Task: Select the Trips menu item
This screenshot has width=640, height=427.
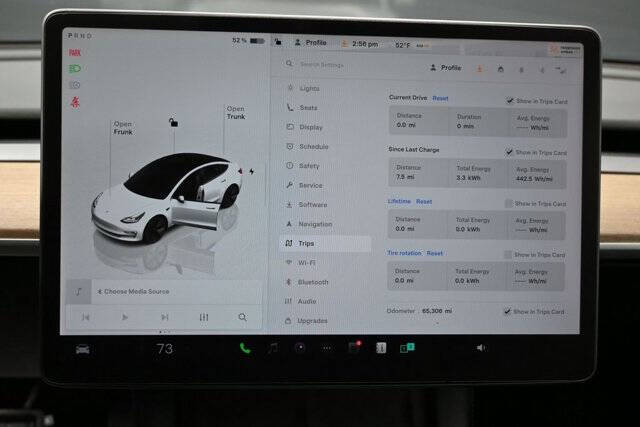Action: point(326,243)
